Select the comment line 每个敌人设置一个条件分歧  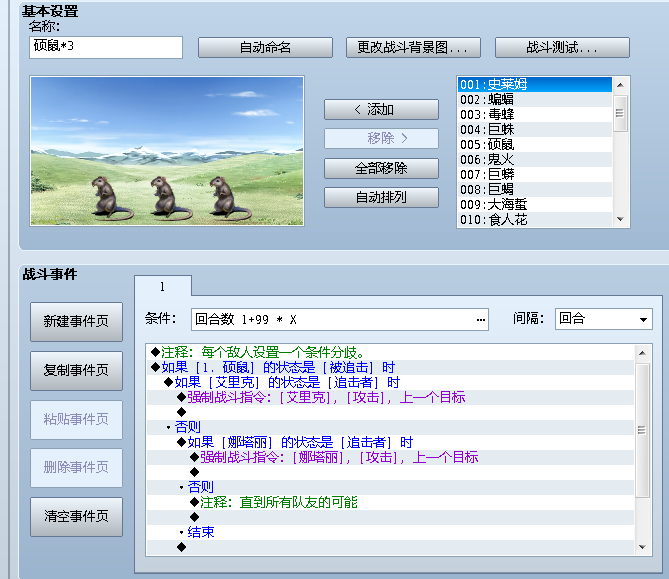point(390,352)
